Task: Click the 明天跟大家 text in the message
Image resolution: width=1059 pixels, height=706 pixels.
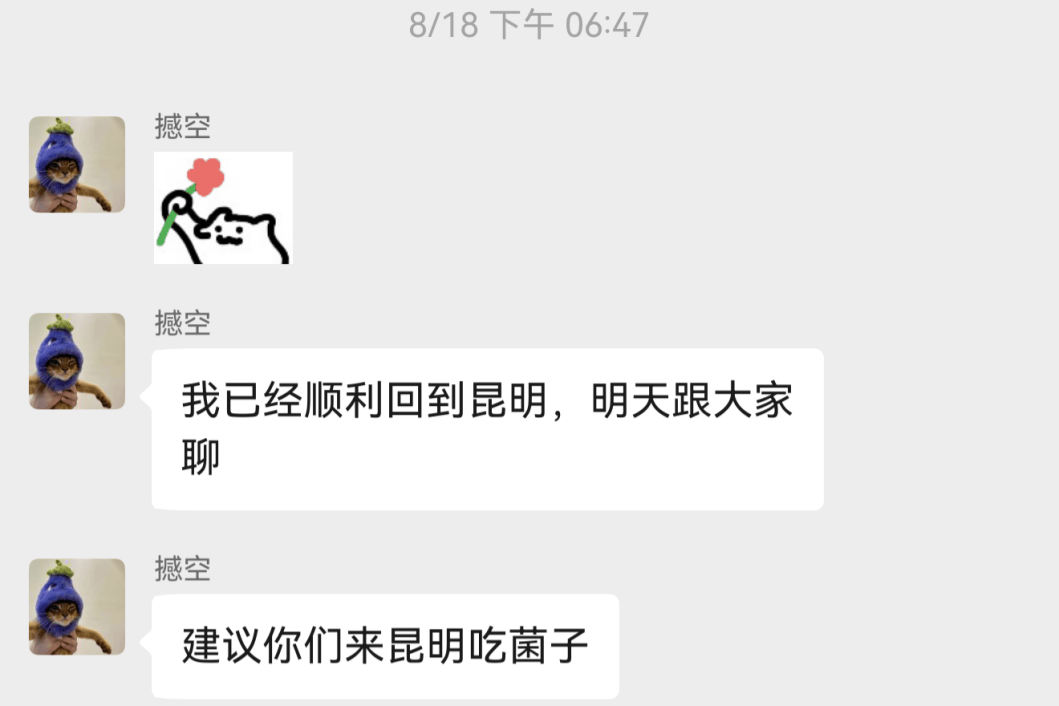Action: 692,400
